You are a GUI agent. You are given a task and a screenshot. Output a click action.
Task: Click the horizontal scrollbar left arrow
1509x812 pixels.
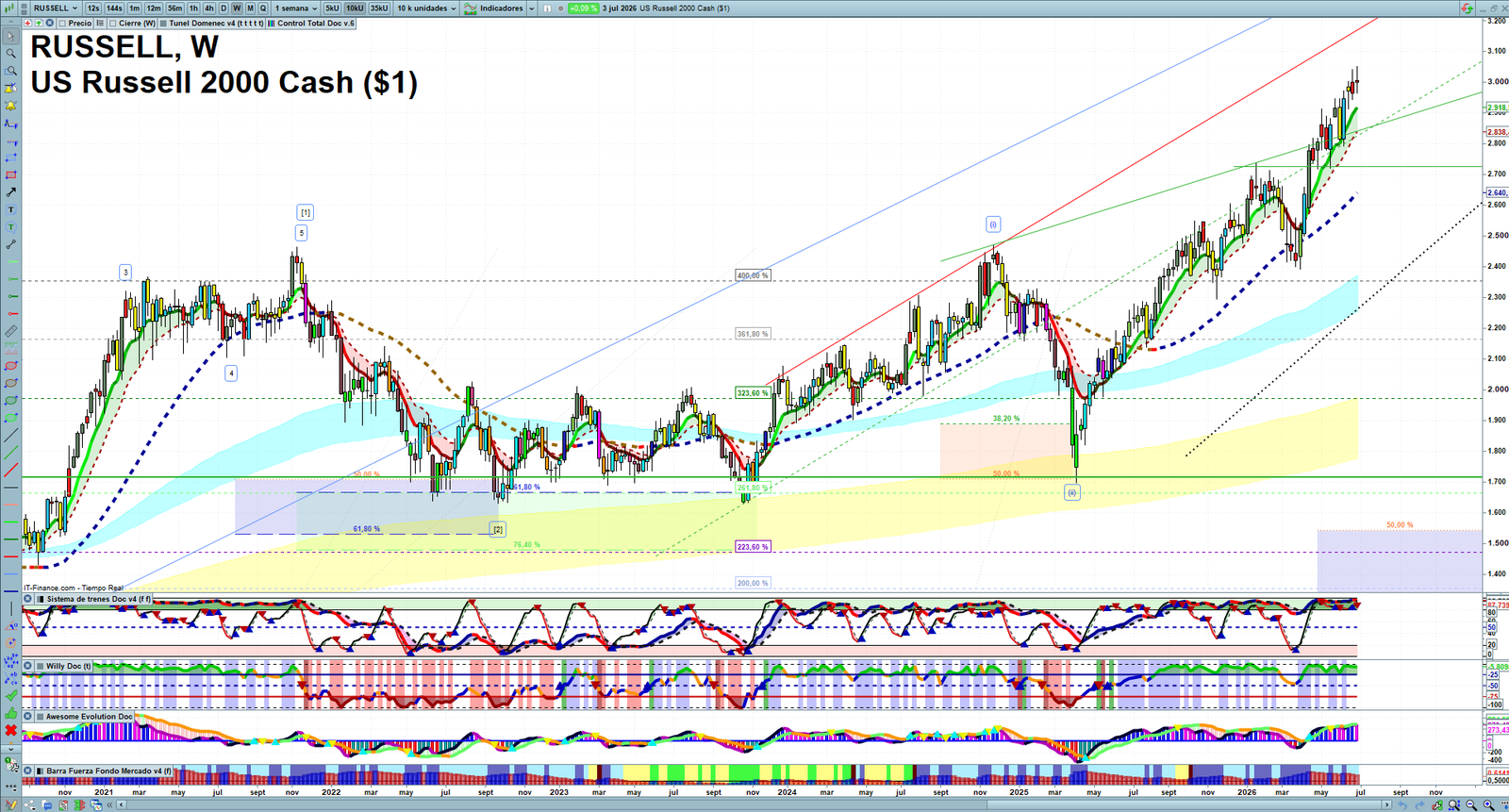click(x=121, y=804)
